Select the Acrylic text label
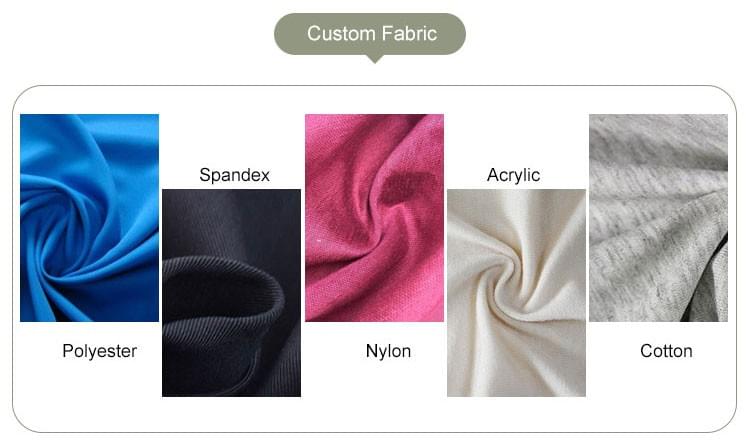Image resolution: width=750 pixels, height=442 pixels. click(513, 175)
